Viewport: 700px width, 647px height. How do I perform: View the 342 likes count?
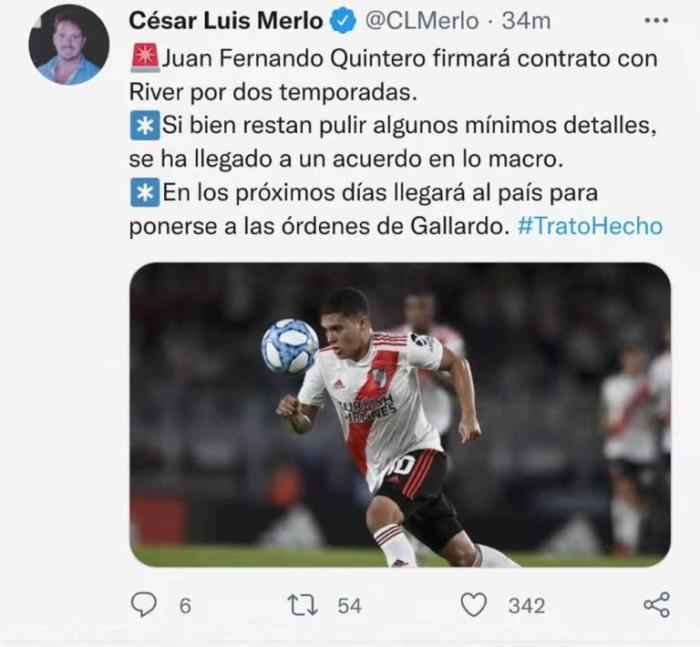pyautogui.click(x=527, y=606)
